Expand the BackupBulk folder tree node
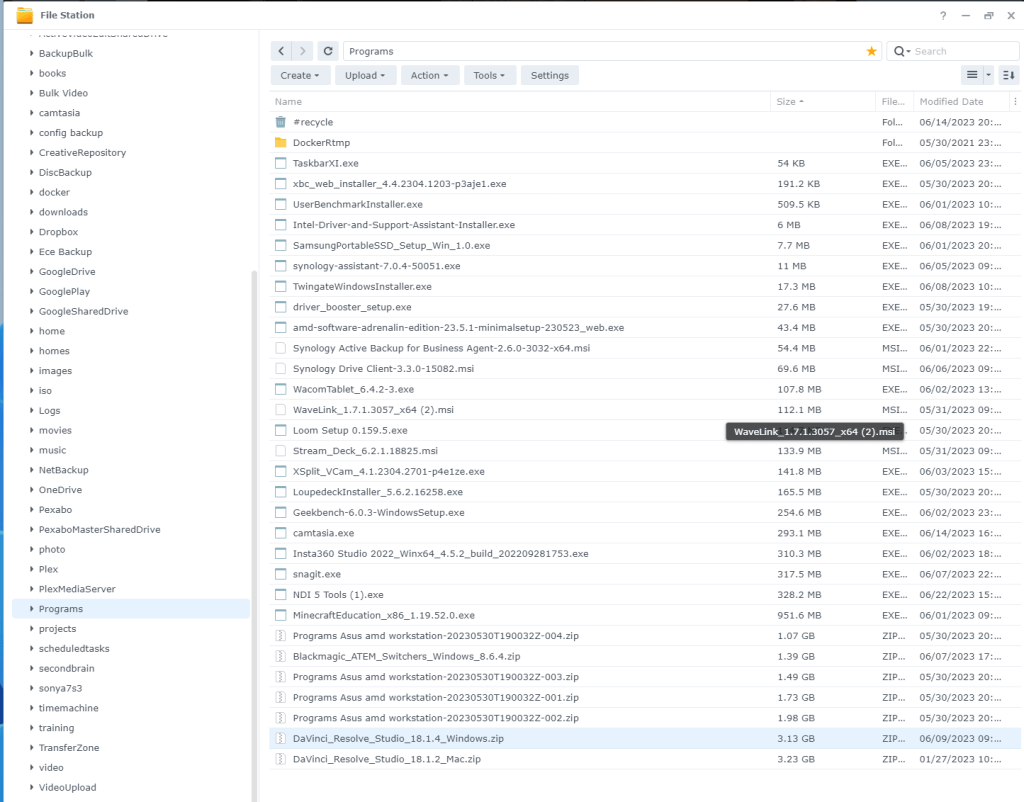Viewport: 1024px width, 802px height. pos(31,54)
